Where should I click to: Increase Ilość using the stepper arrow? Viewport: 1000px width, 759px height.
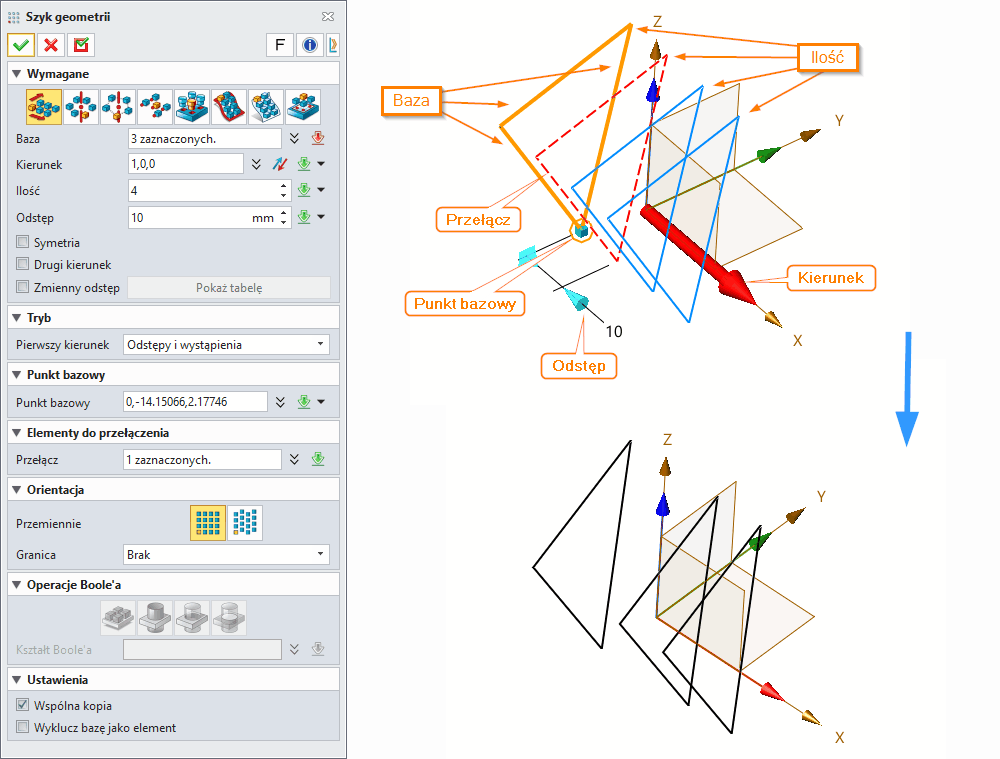[283, 186]
